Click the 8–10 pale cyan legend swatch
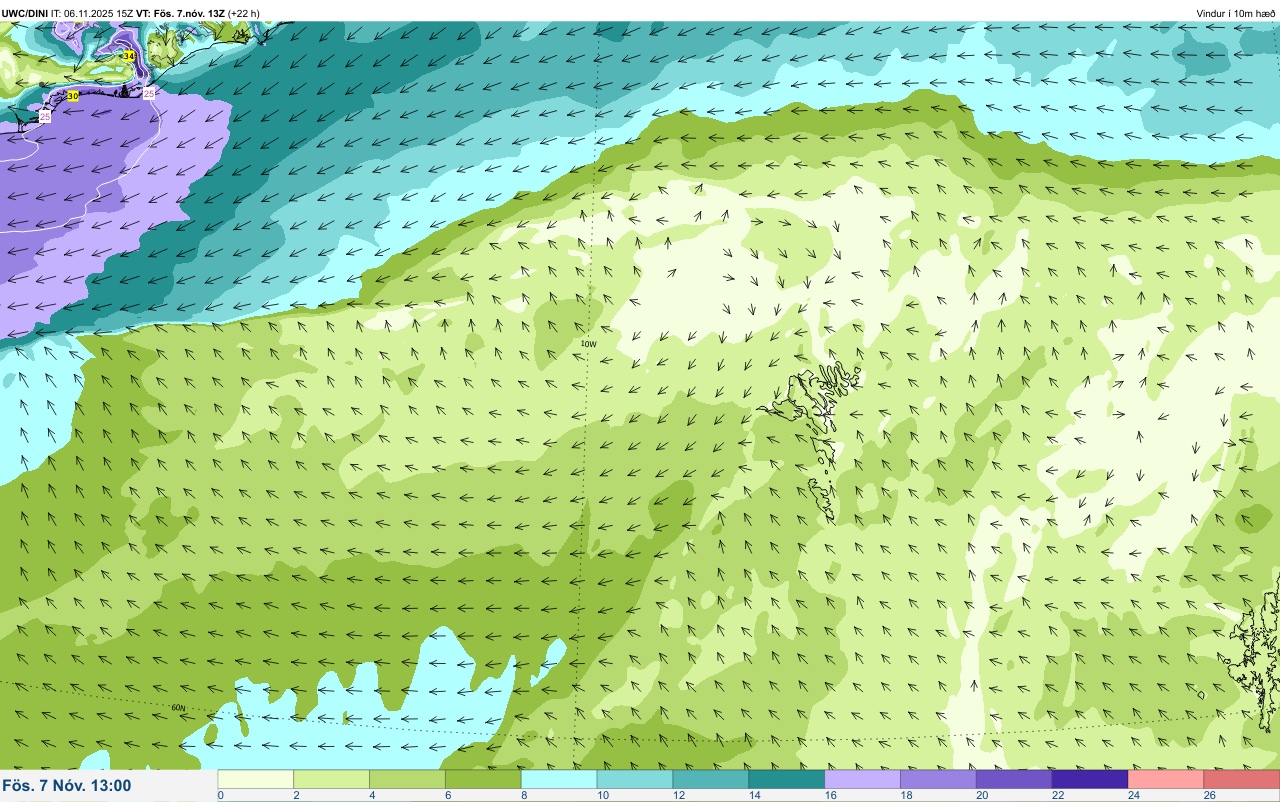This screenshot has height=802, width=1280. pos(559,779)
